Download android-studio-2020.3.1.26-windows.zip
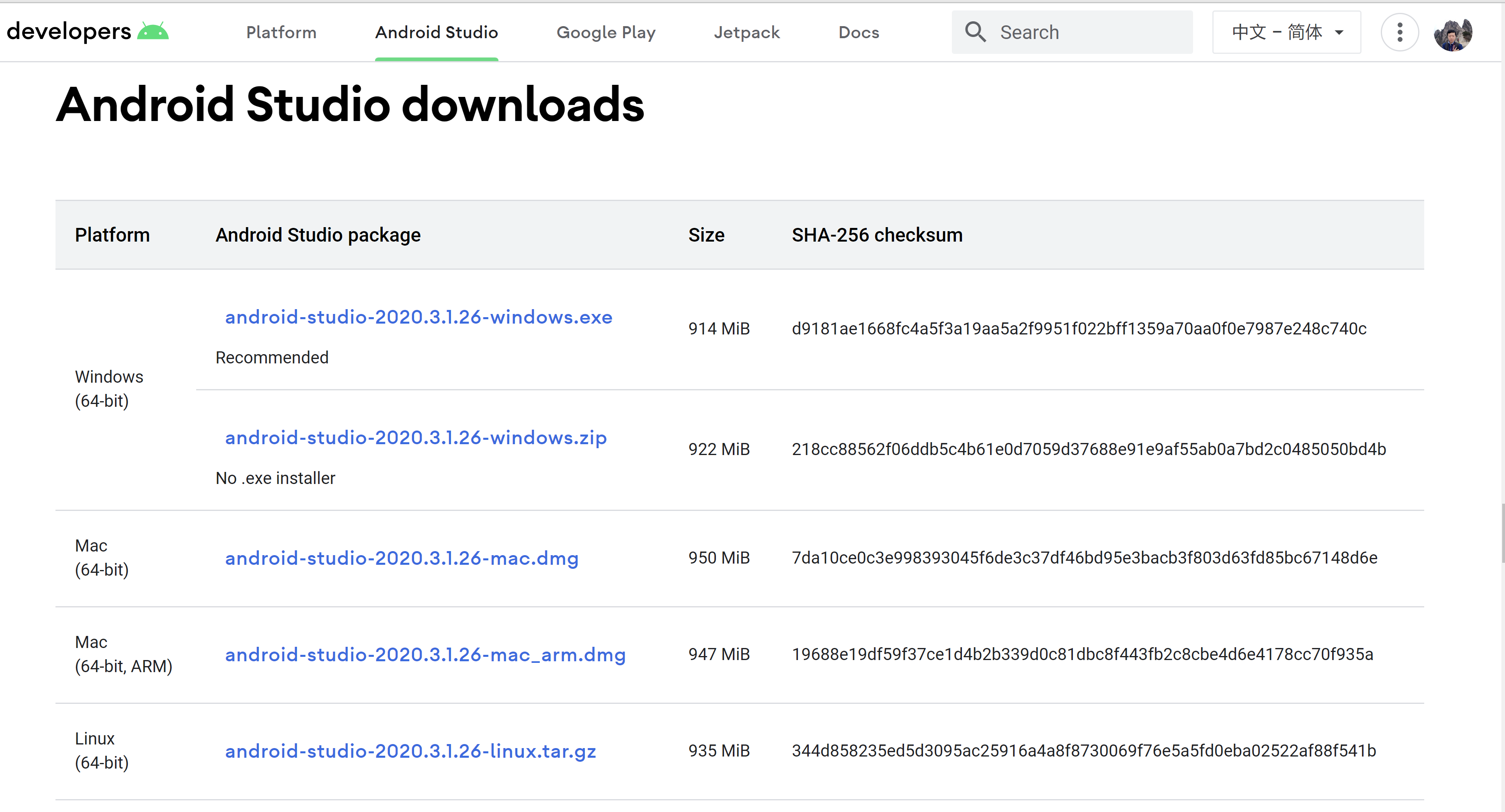The image size is (1505, 812). click(x=415, y=437)
